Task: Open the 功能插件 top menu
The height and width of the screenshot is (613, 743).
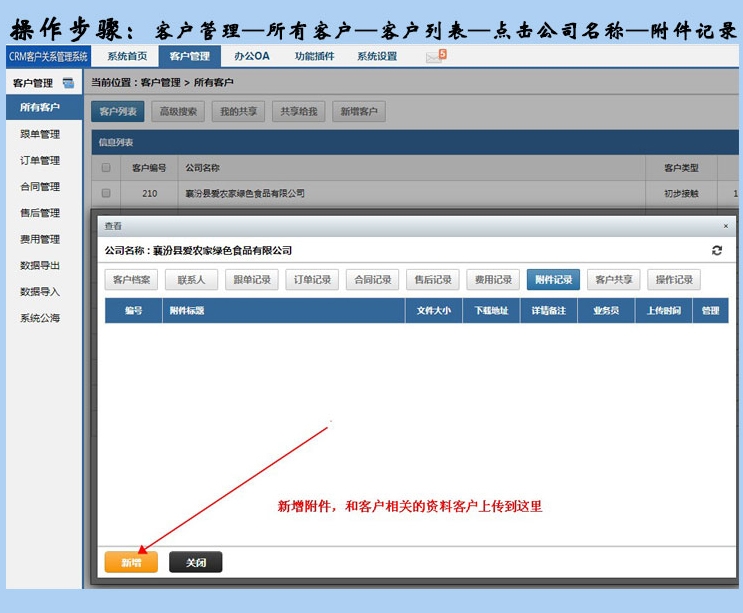Action: click(x=314, y=57)
